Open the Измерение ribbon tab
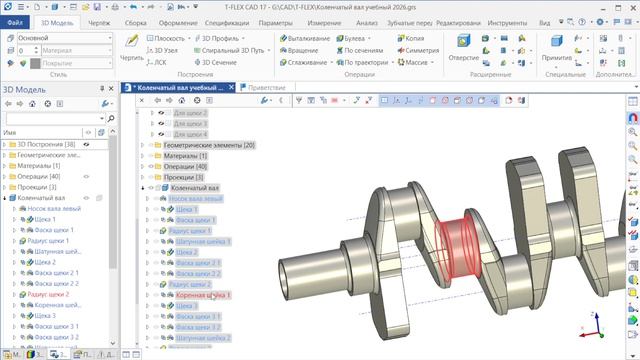The image size is (640, 360). [324, 23]
